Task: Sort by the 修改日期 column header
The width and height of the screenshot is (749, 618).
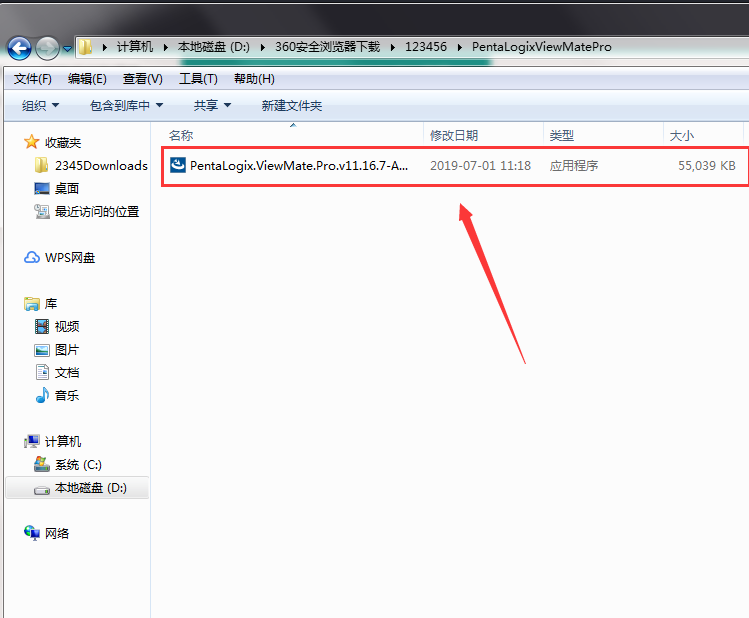Action: pyautogui.click(x=454, y=136)
